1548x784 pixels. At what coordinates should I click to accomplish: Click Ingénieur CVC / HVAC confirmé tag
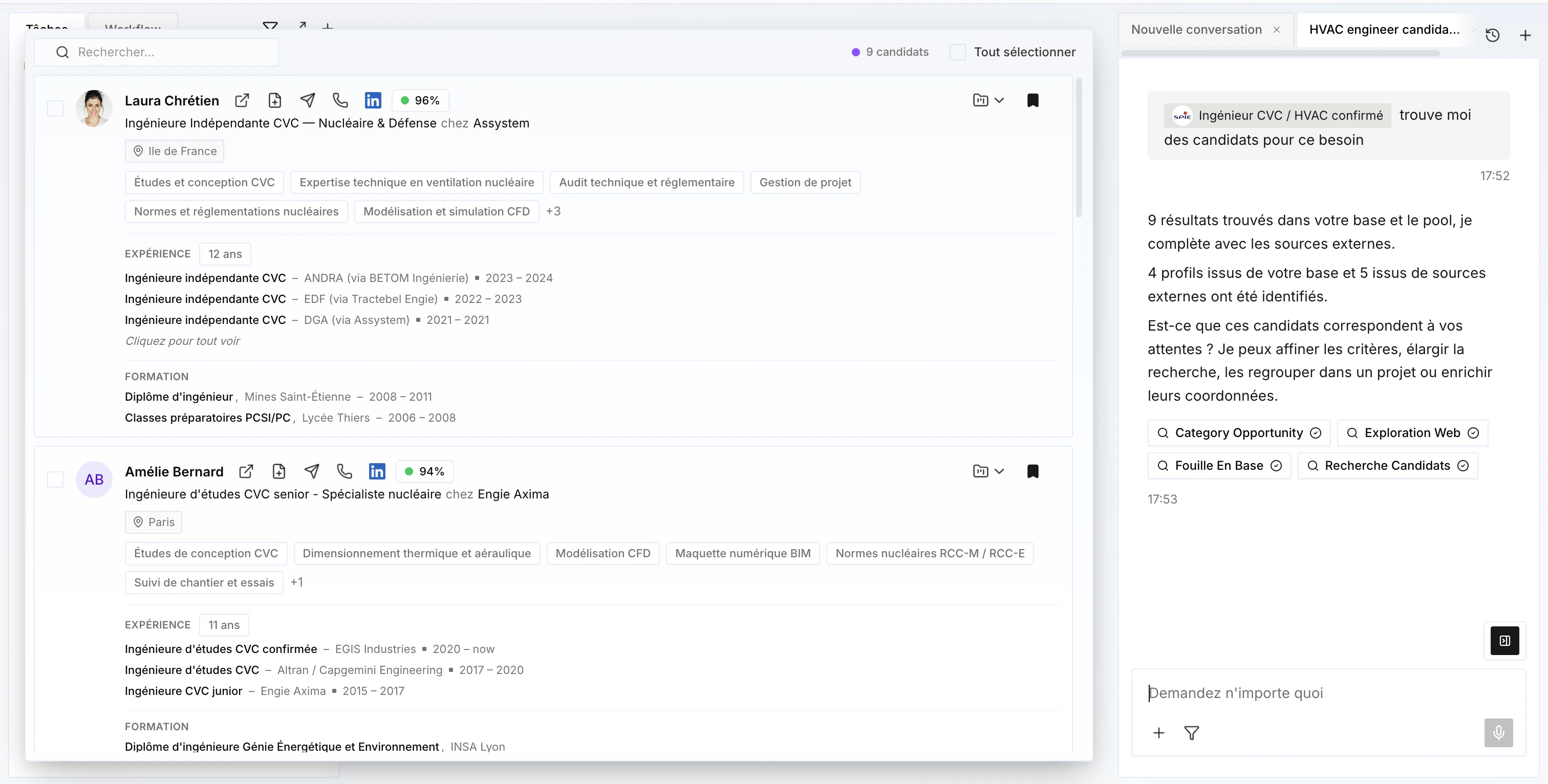click(1278, 116)
